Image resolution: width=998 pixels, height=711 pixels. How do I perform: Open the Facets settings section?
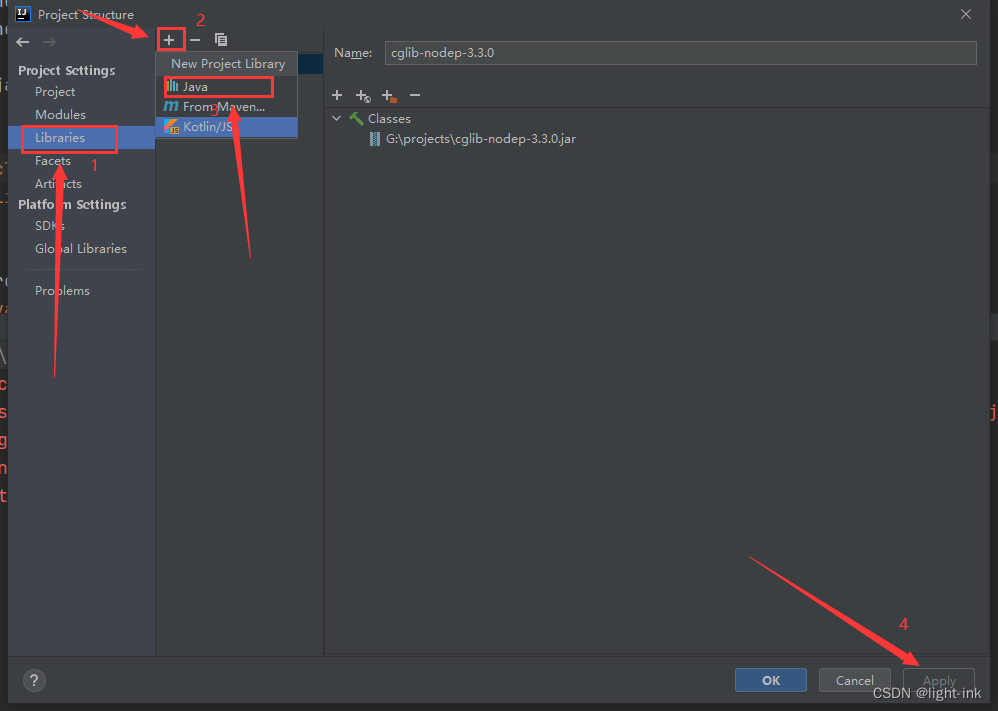pos(53,160)
